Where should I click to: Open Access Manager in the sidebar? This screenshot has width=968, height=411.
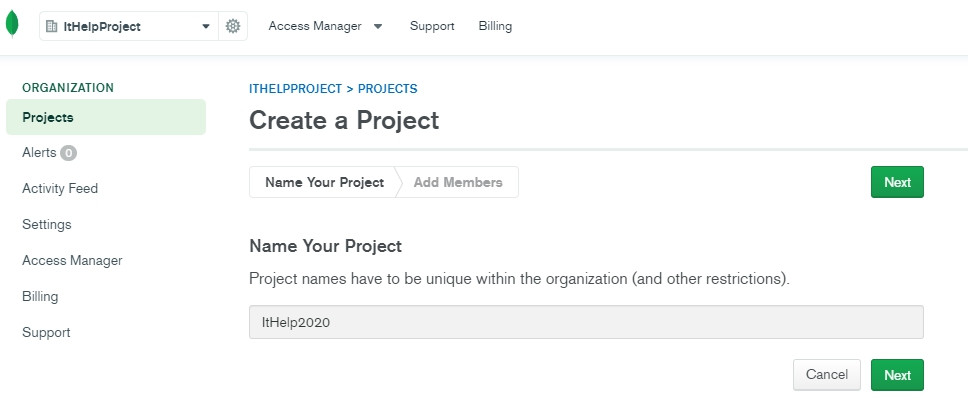[x=72, y=261]
